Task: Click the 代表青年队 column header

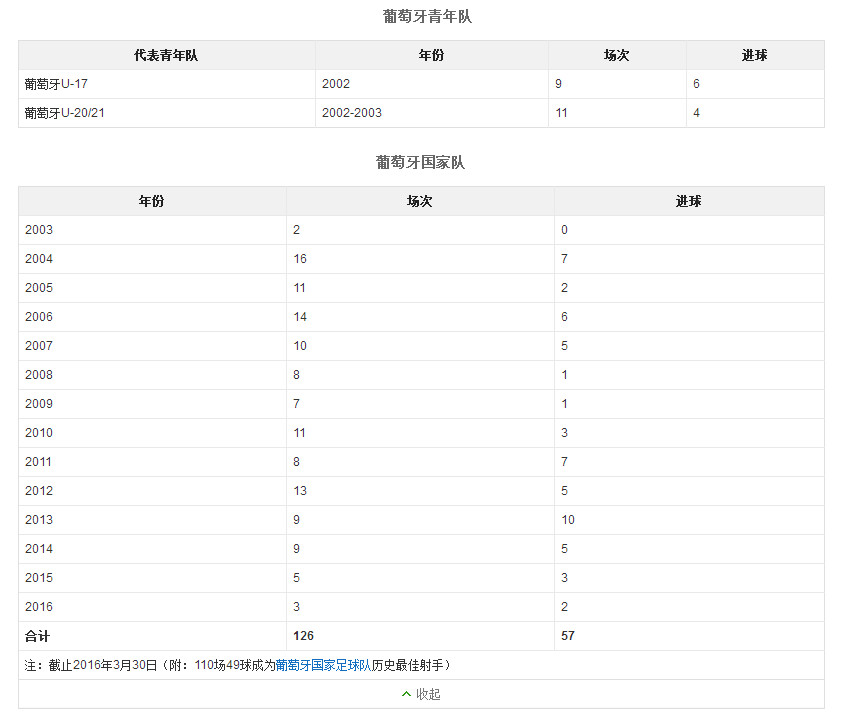Action: point(166,55)
